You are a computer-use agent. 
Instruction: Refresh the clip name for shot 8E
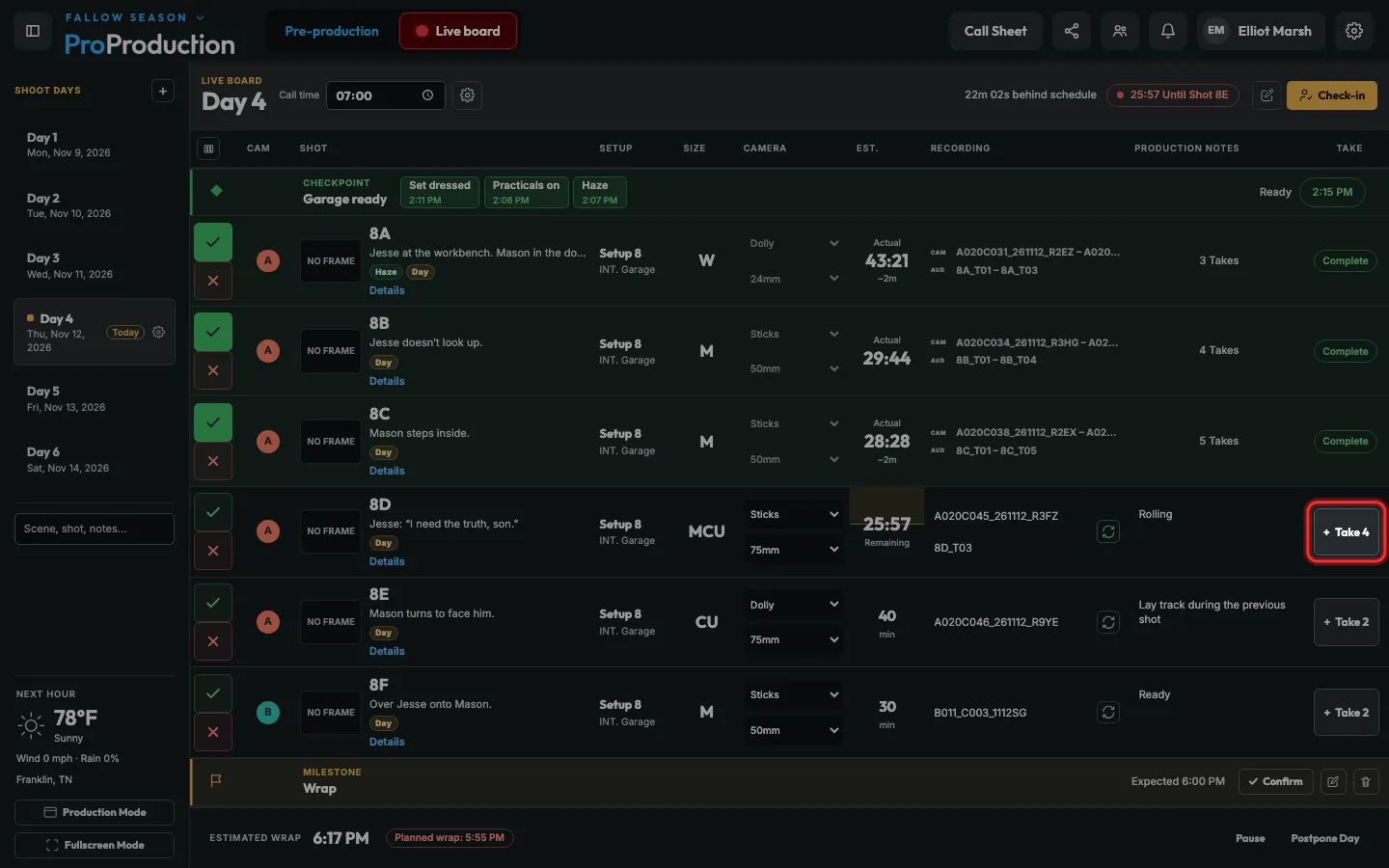[1108, 622]
